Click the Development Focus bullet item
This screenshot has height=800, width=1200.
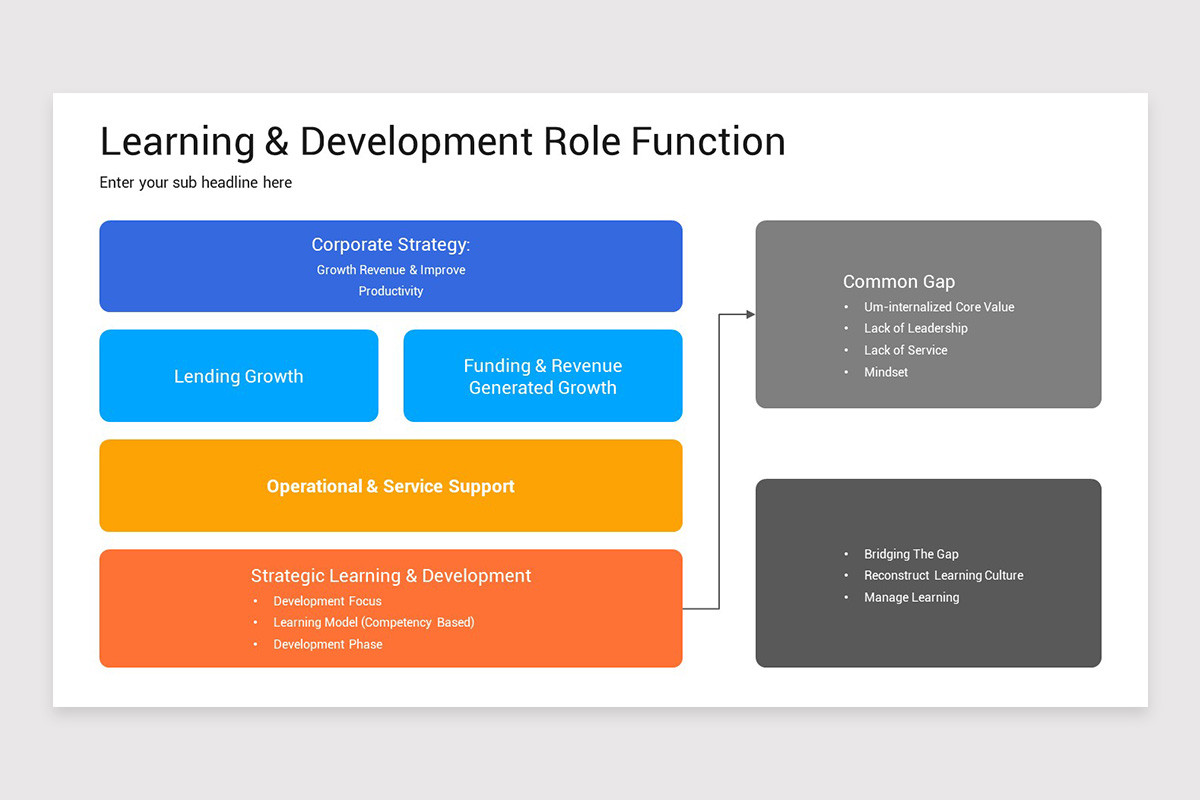point(328,601)
